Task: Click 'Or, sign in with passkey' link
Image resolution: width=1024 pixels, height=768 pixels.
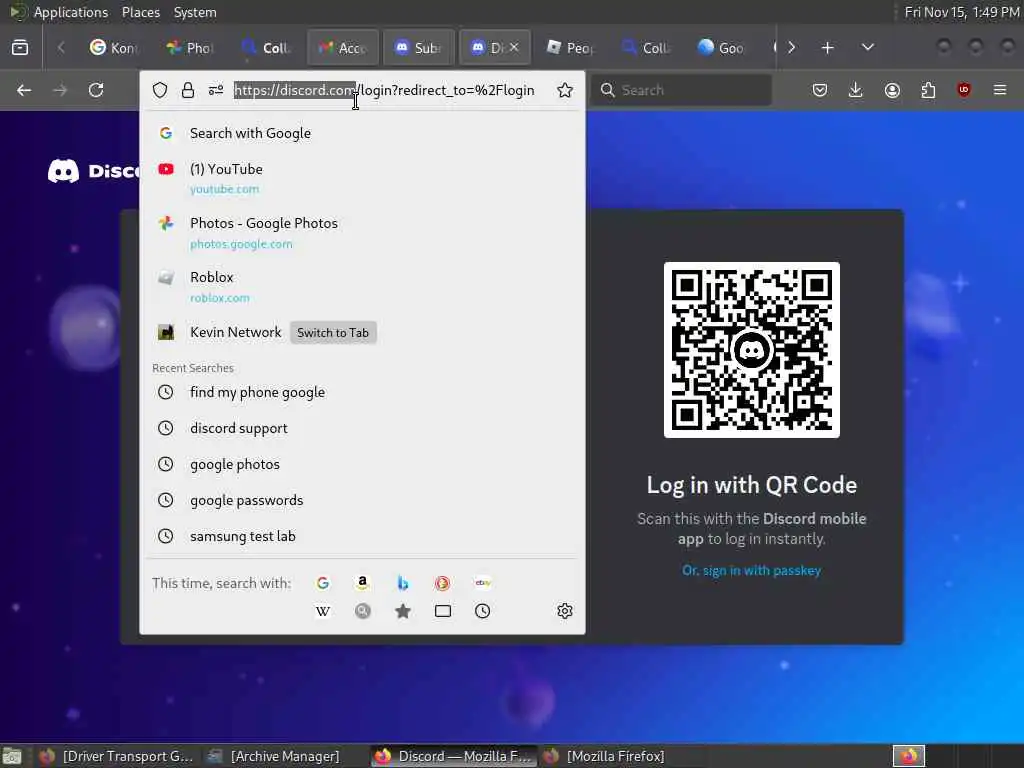Action: pos(751,570)
